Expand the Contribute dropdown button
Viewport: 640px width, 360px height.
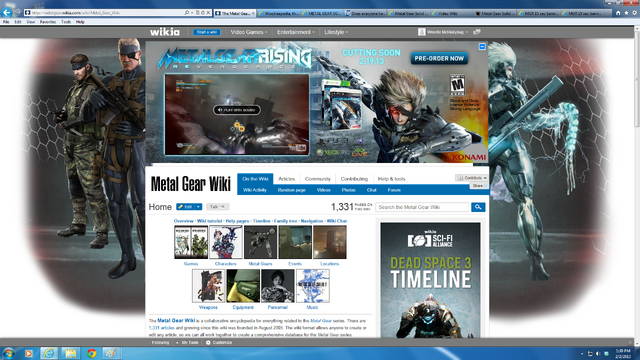[x=471, y=178]
